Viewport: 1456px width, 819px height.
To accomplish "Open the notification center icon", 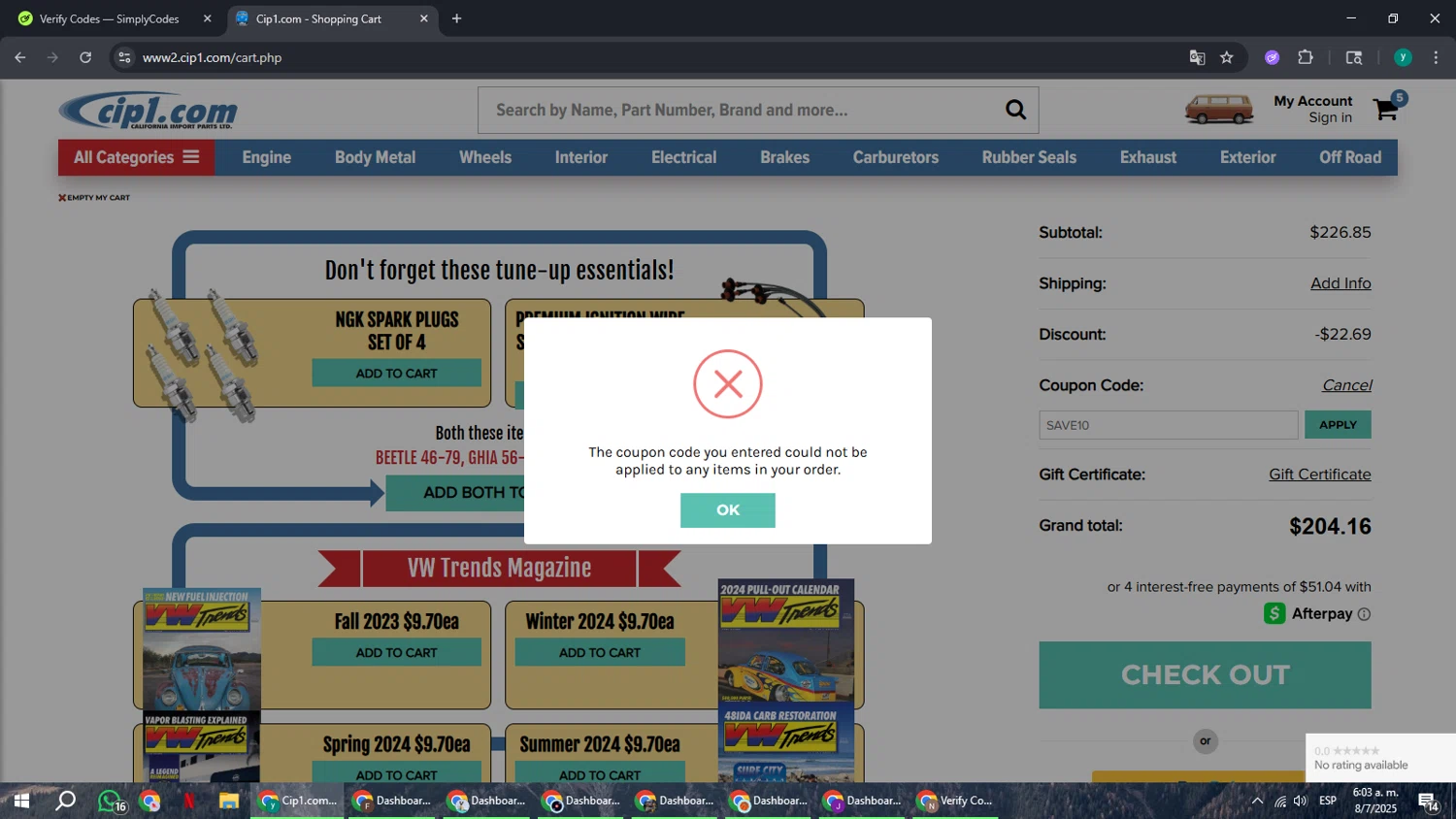I will [1428, 802].
